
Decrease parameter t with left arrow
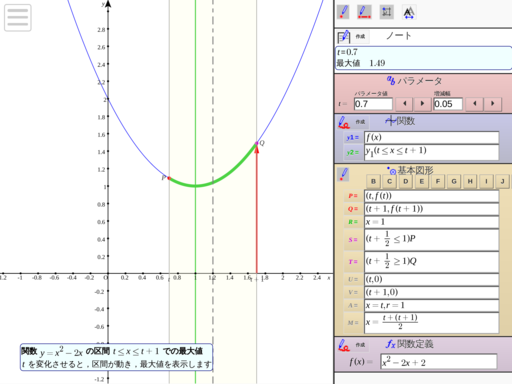(x=404, y=104)
